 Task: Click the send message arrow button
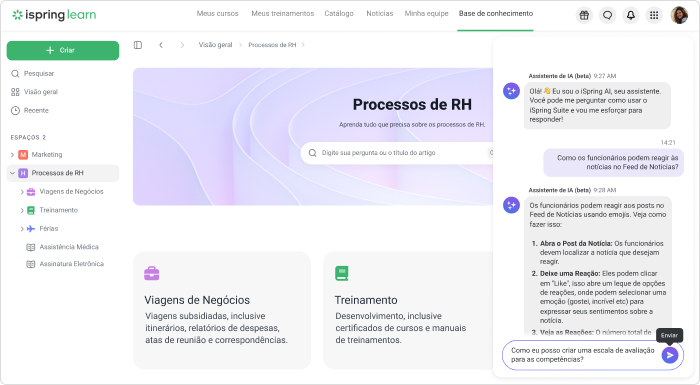(x=670, y=355)
